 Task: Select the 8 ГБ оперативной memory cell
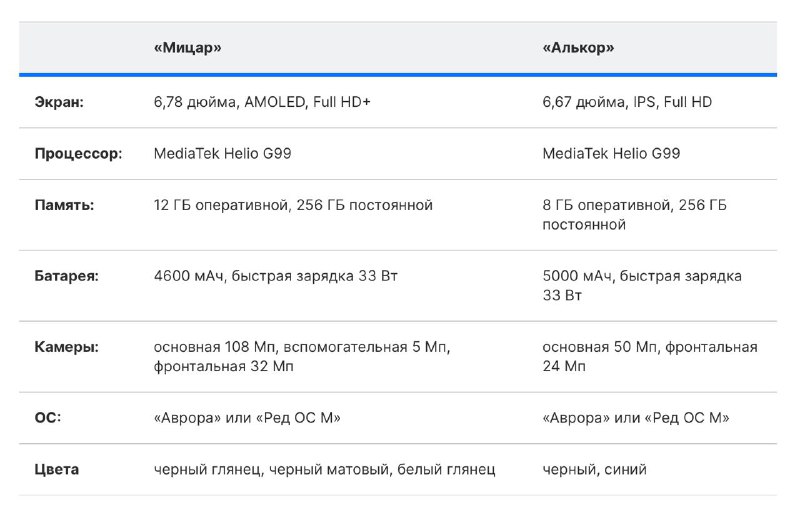(x=634, y=214)
